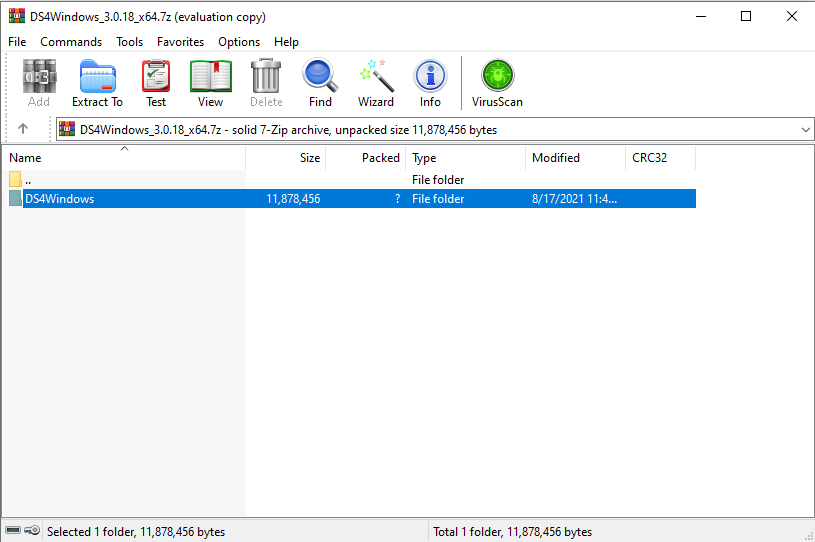Click the disk drive icon in status bar
The image size is (815, 542).
coord(13,531)
